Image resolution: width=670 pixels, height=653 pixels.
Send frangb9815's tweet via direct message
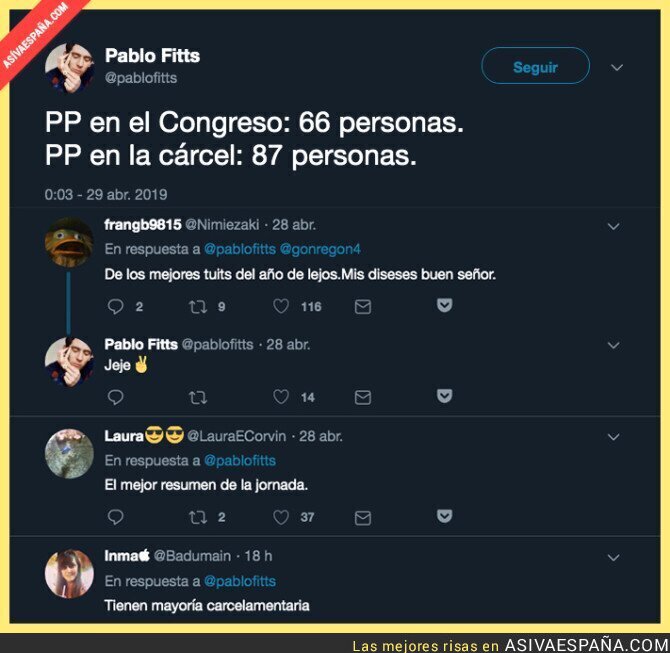click(x=363, y=306)
